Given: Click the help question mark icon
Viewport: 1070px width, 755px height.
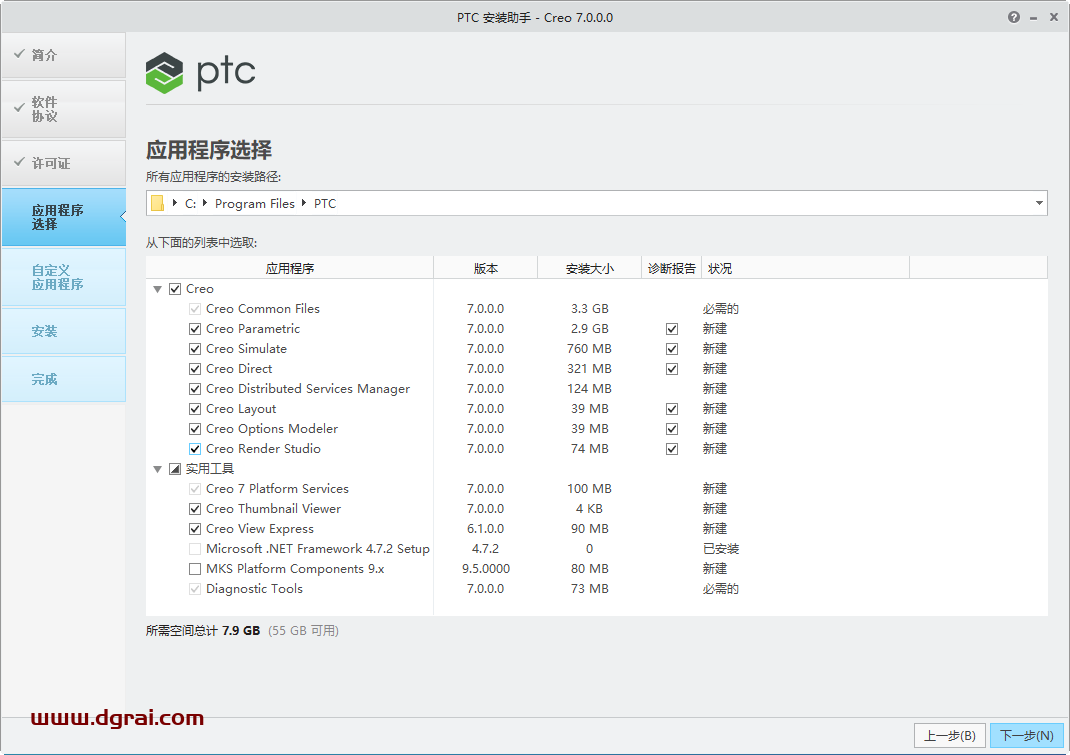Looking at the screenshot, I should (x=1014, y=17).
